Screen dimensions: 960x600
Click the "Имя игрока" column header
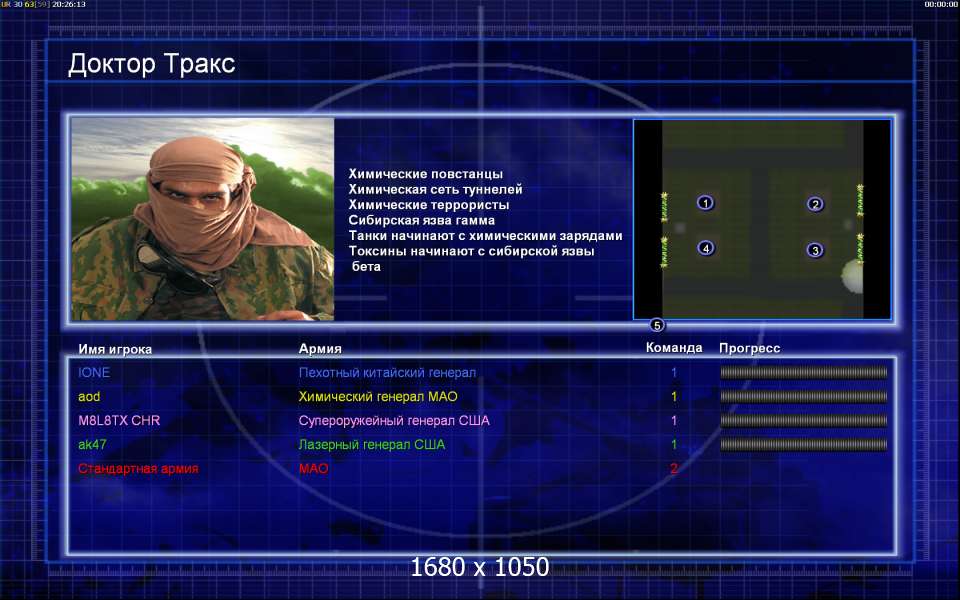click(x=115, y=349)
